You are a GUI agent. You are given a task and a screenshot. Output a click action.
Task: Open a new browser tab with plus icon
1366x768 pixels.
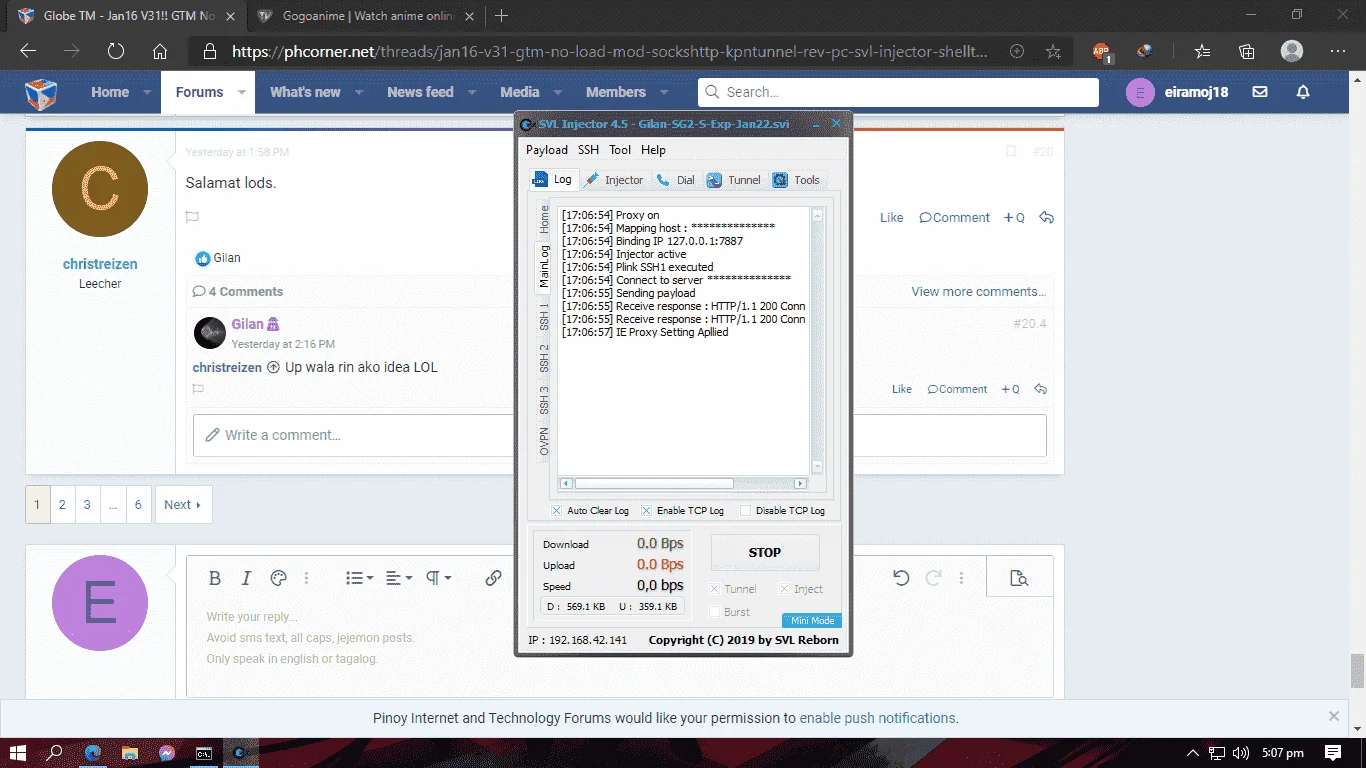click(501, 15)
